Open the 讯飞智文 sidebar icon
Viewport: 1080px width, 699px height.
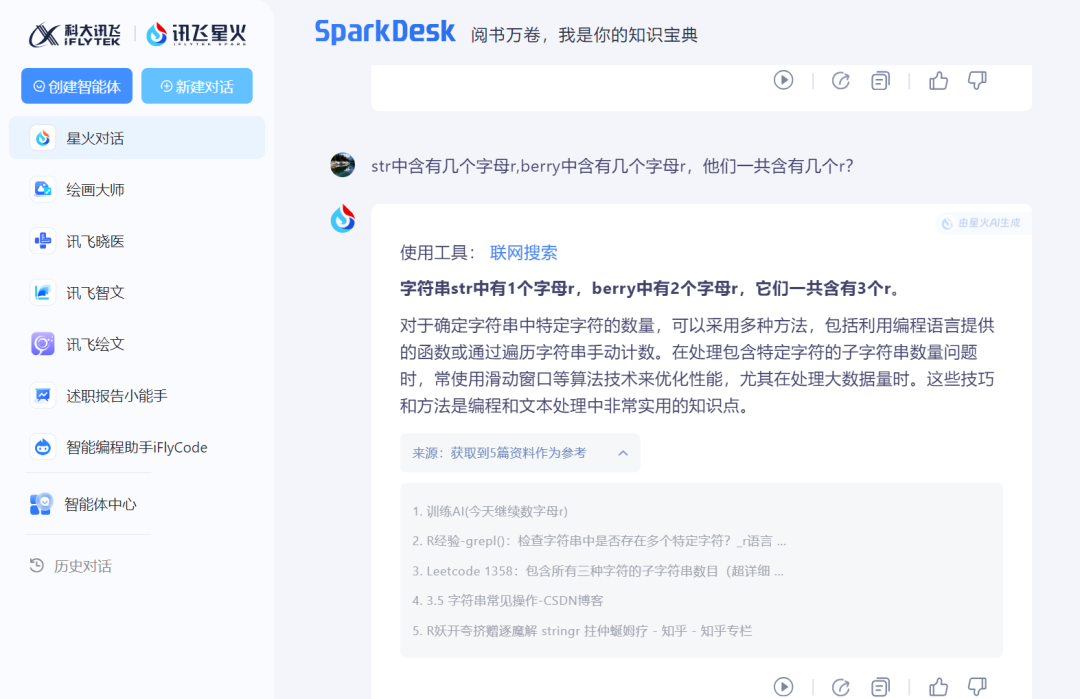click(x=43, y=293)
